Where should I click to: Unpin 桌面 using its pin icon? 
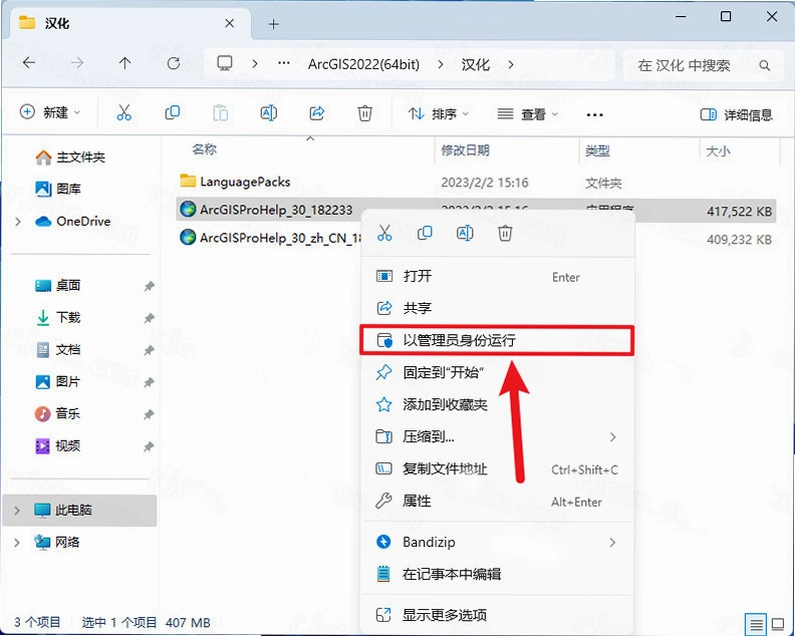pos(149,286)
